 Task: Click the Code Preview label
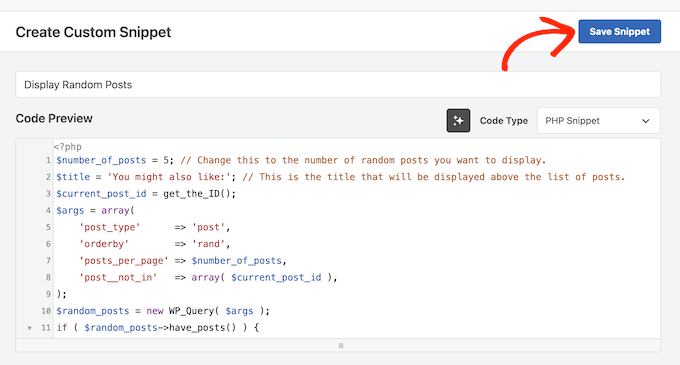(54, 118)
